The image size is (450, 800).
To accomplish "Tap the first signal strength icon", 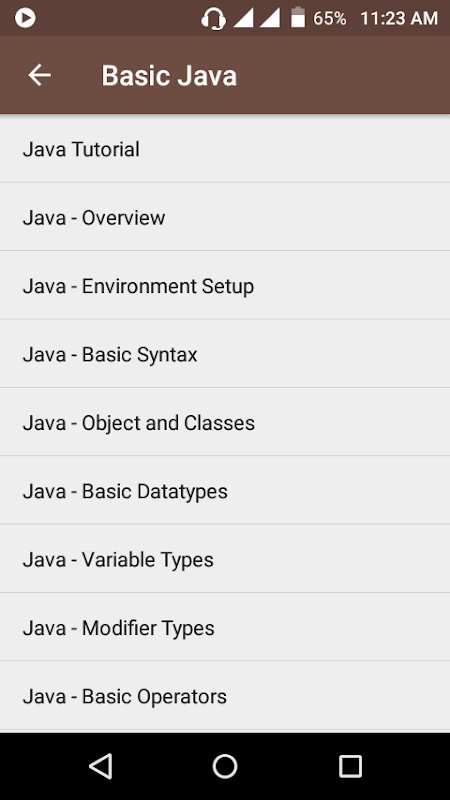I will click(x=243, y=18).
